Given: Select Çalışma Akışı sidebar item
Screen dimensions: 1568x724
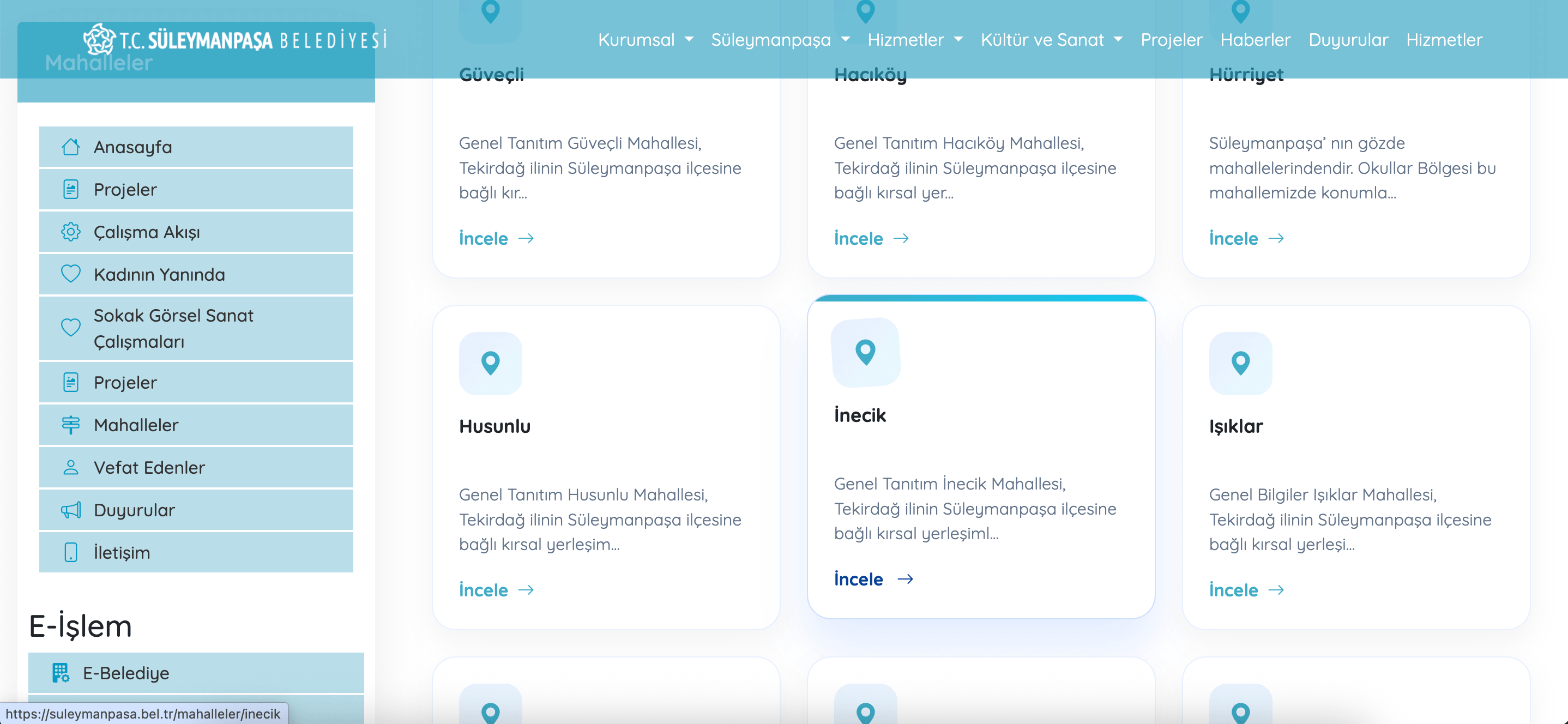Looking at the screenshot, I should [196, 232].
